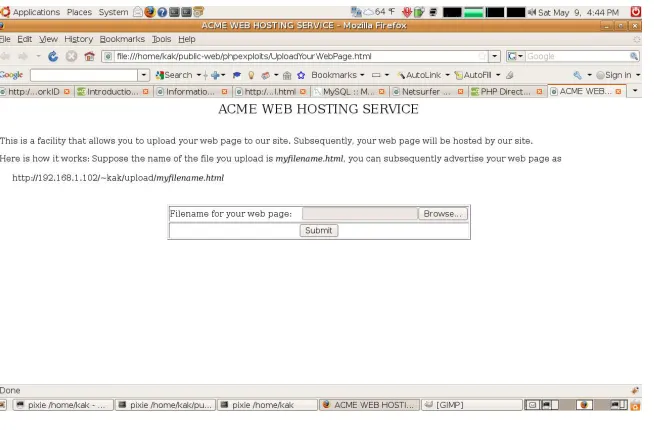Click the trash icon in bottom panel
The image size is (654, 430).
[x=635, y=405]
